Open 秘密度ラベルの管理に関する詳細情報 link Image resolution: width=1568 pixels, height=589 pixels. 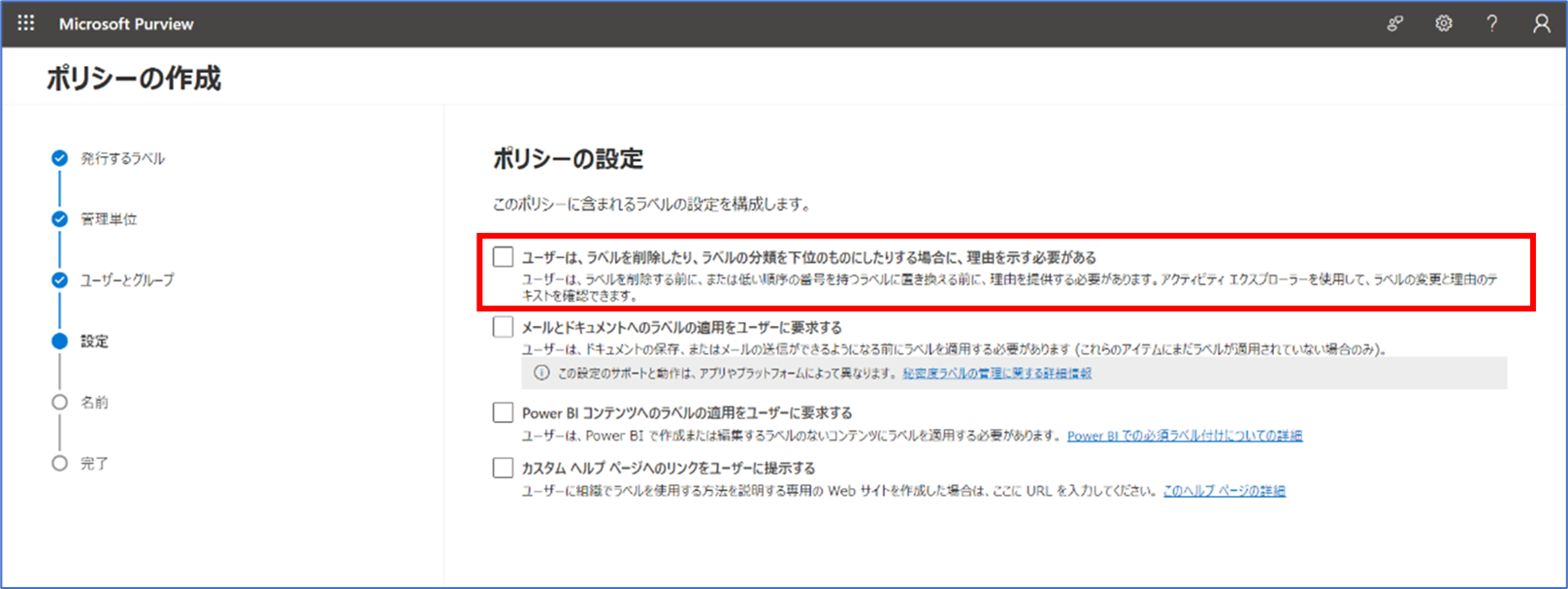coord(996,374)
